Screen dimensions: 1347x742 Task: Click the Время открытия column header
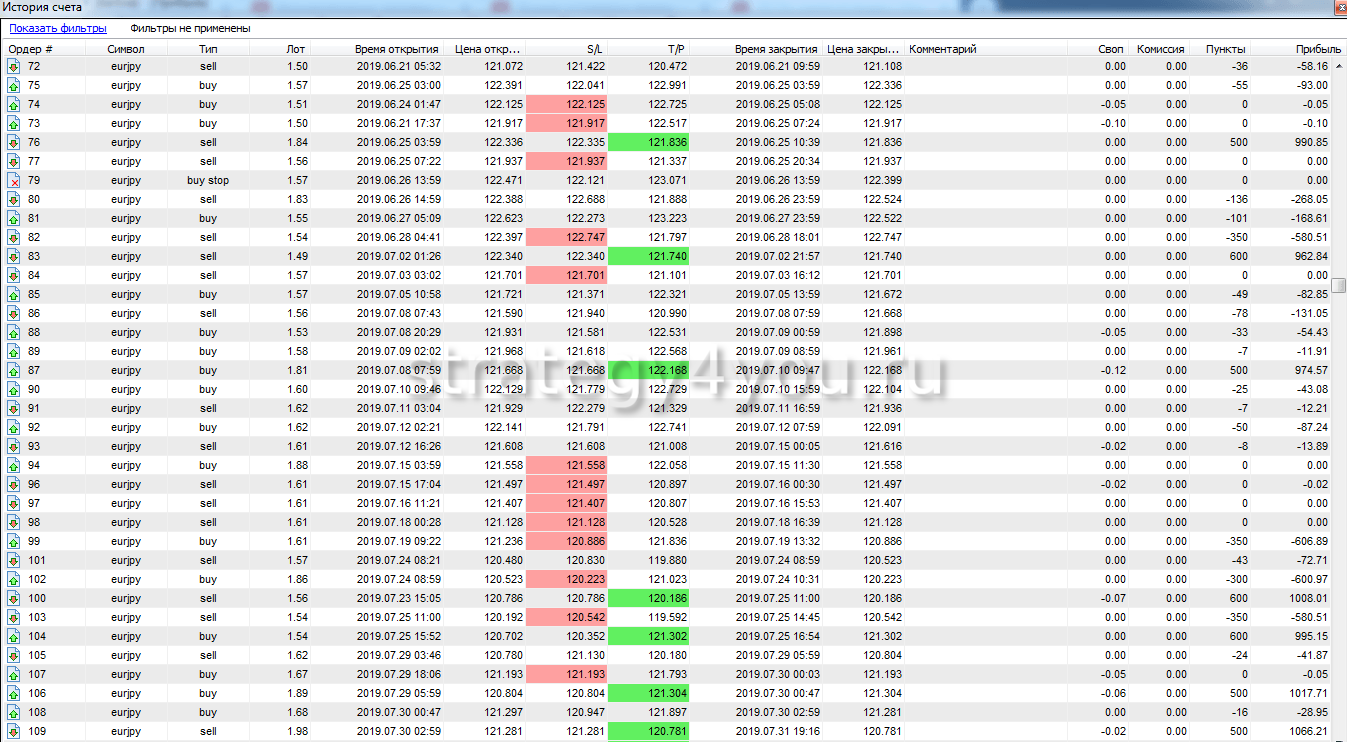click(x=396, y=48)
